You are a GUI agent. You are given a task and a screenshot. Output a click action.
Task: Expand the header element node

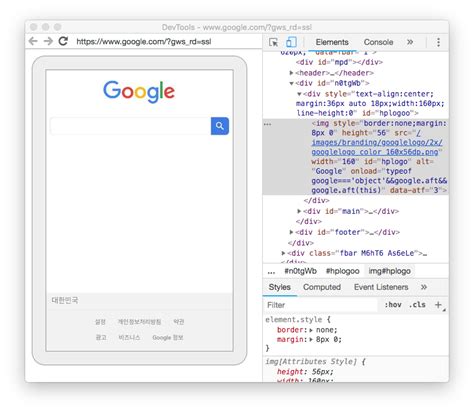[x=291, y=73]
